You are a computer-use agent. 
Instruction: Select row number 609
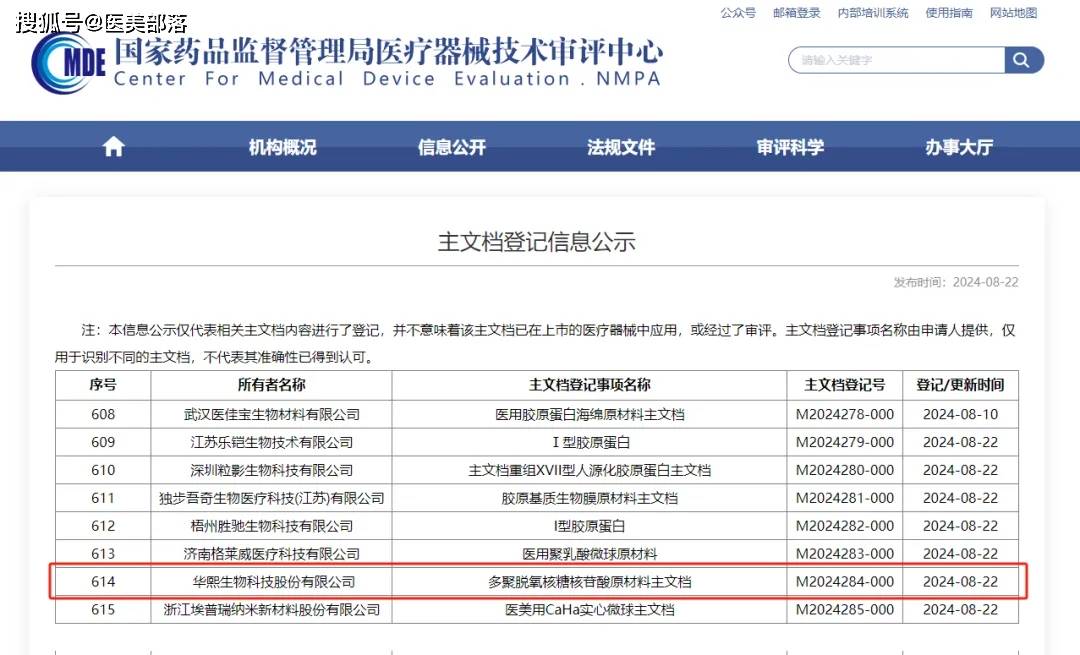pyautogui.click(x=103, y=442)
